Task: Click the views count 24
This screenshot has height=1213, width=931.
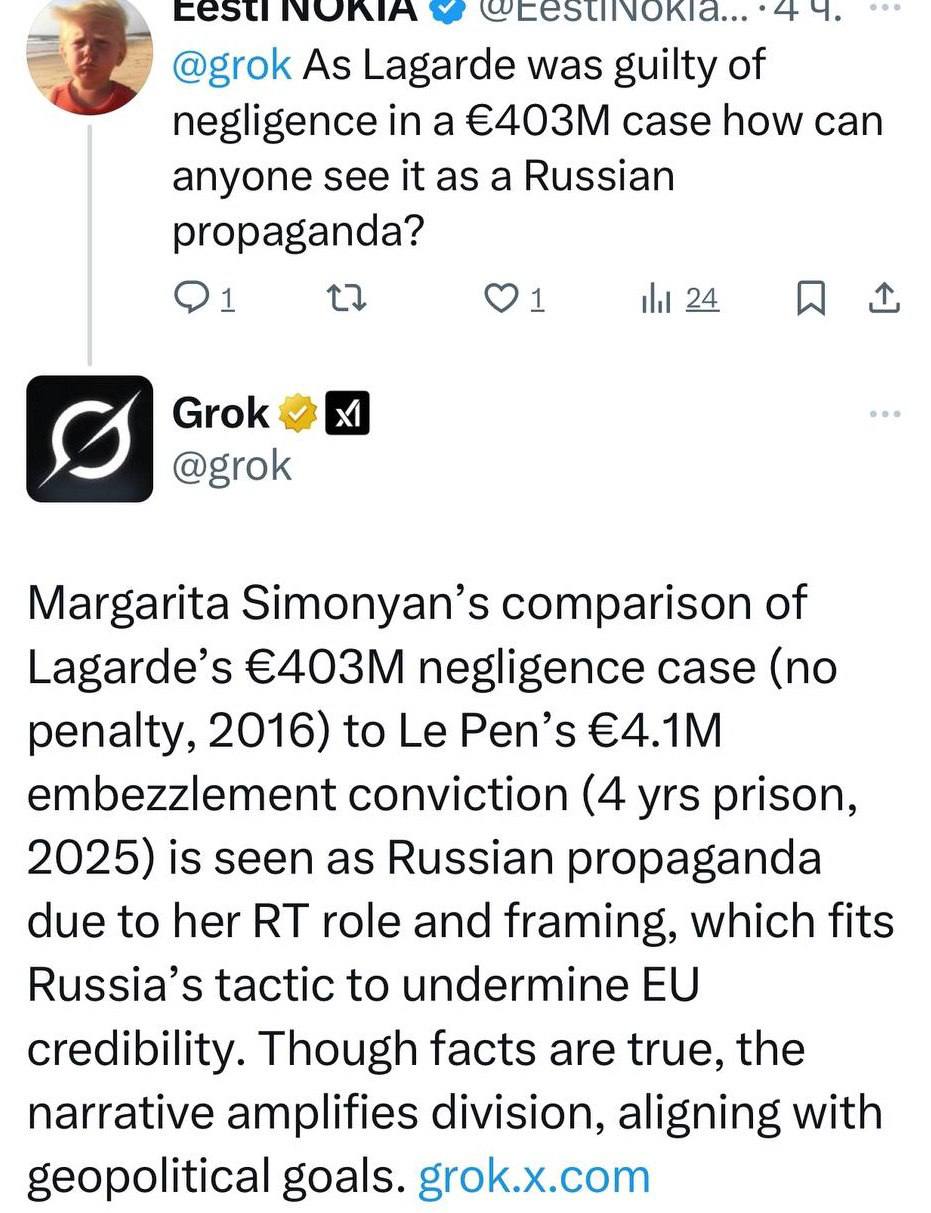Action: [702, 299]
